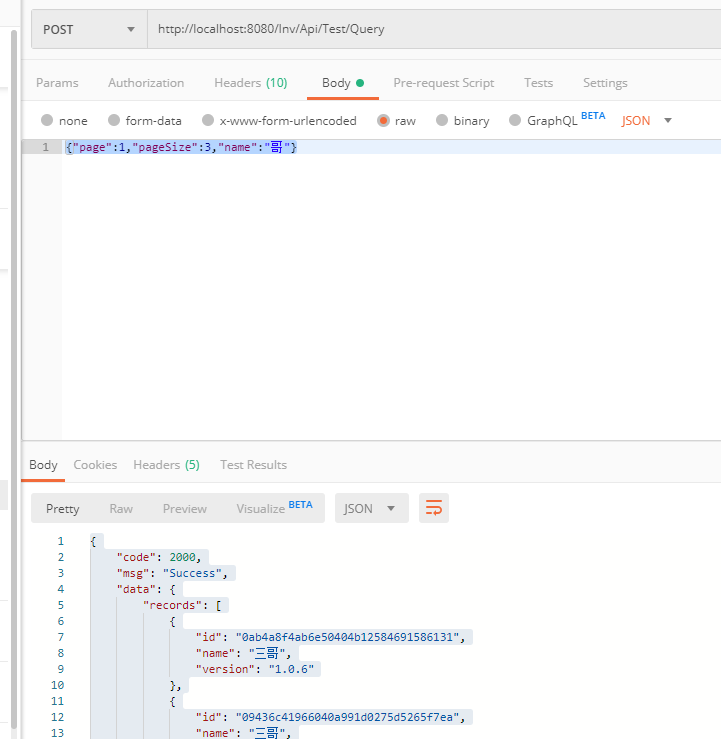The width and height of the screenshot is (721, 739).
Task: Open the POST method dropdown
Action: click(x=89, y=29)
